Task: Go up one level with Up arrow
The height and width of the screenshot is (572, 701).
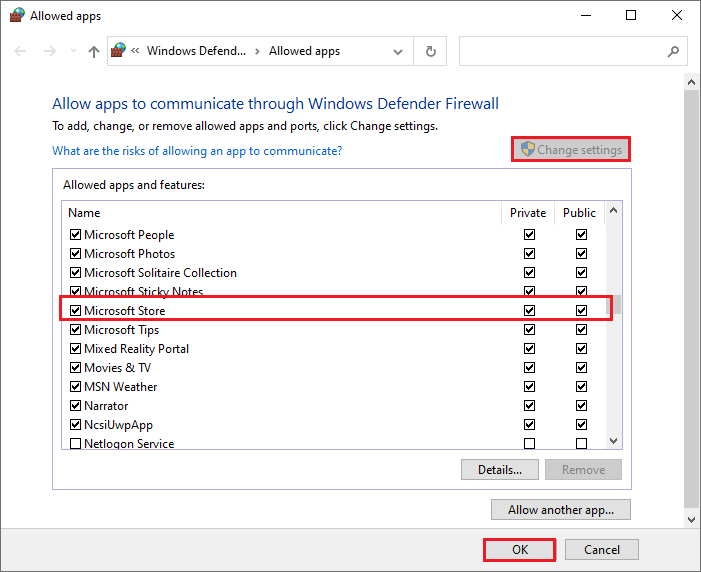Action: click(93, 51)
